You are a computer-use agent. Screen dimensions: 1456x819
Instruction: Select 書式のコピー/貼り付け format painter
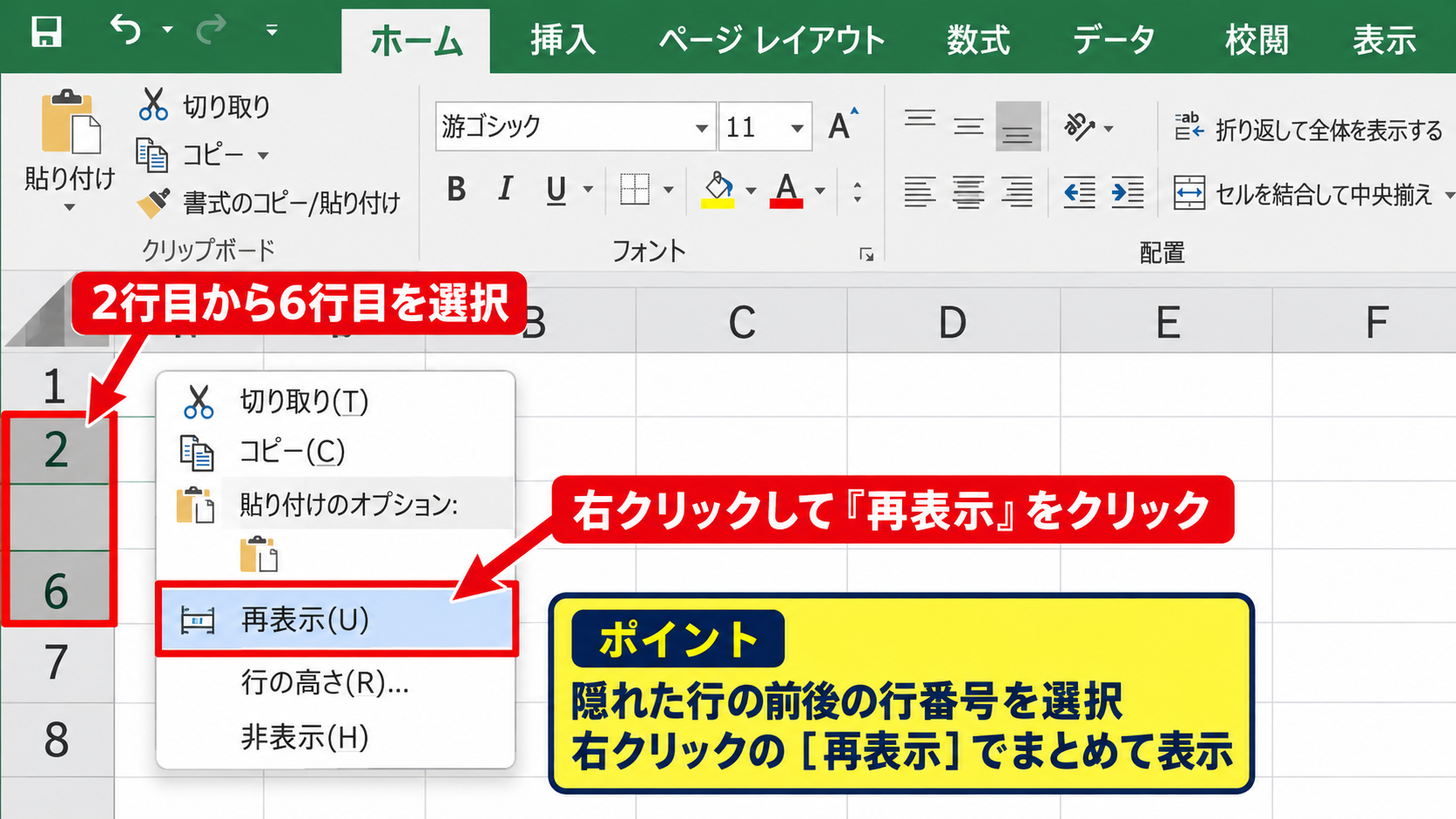click(x=269, y=203)
